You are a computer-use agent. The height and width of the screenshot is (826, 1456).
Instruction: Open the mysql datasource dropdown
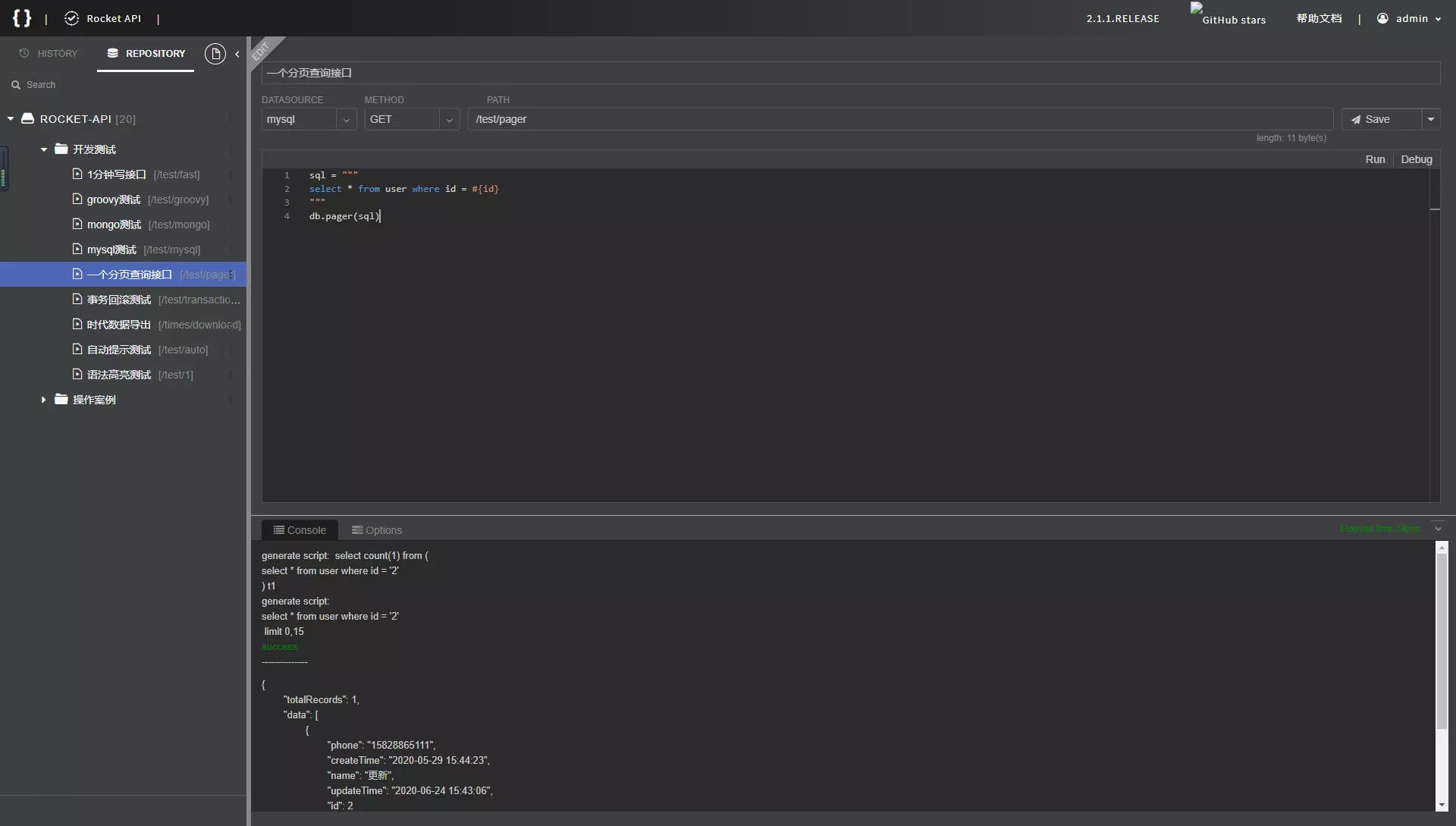pos(346,119)
